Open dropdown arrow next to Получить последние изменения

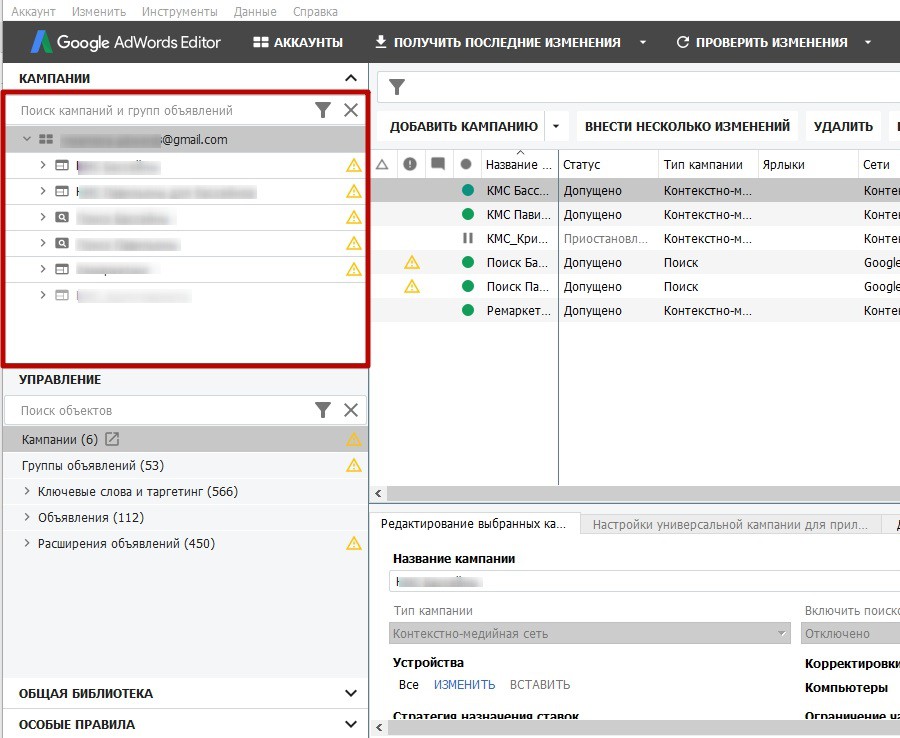(643, 42)
